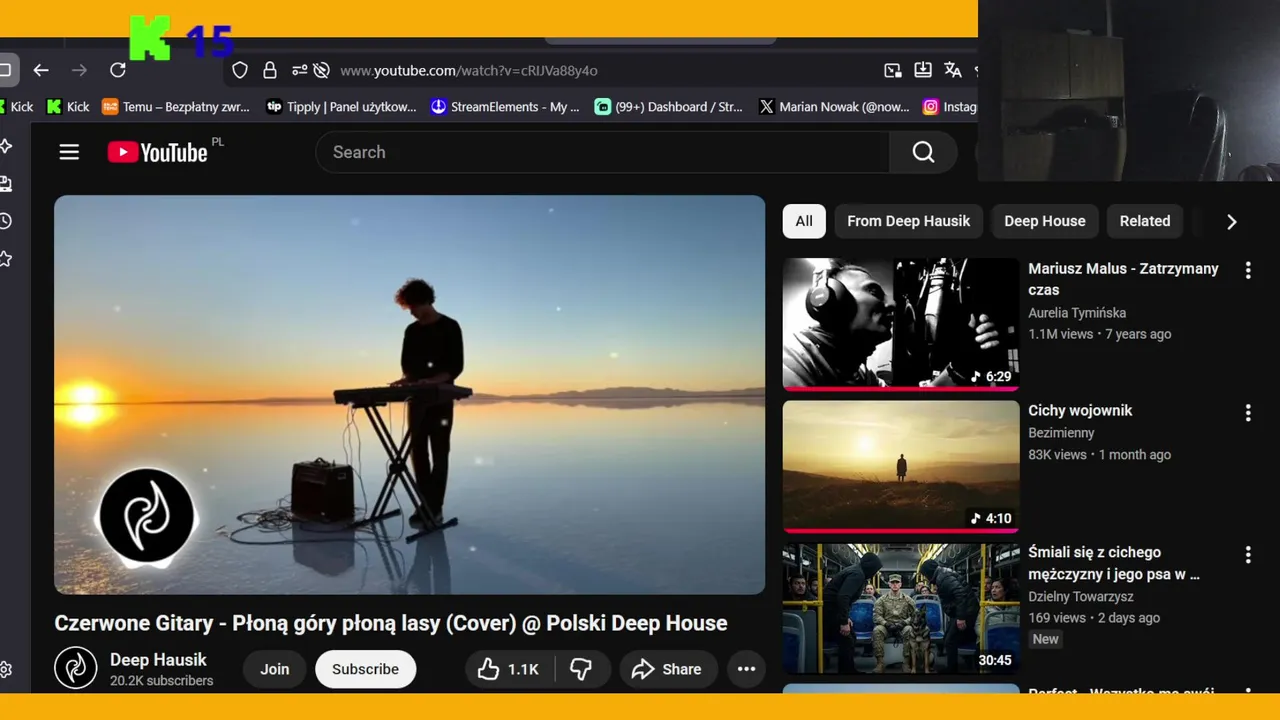This screenshot has height=720, width=1280.
Task: Click the translate page icon
Action: 953,70
